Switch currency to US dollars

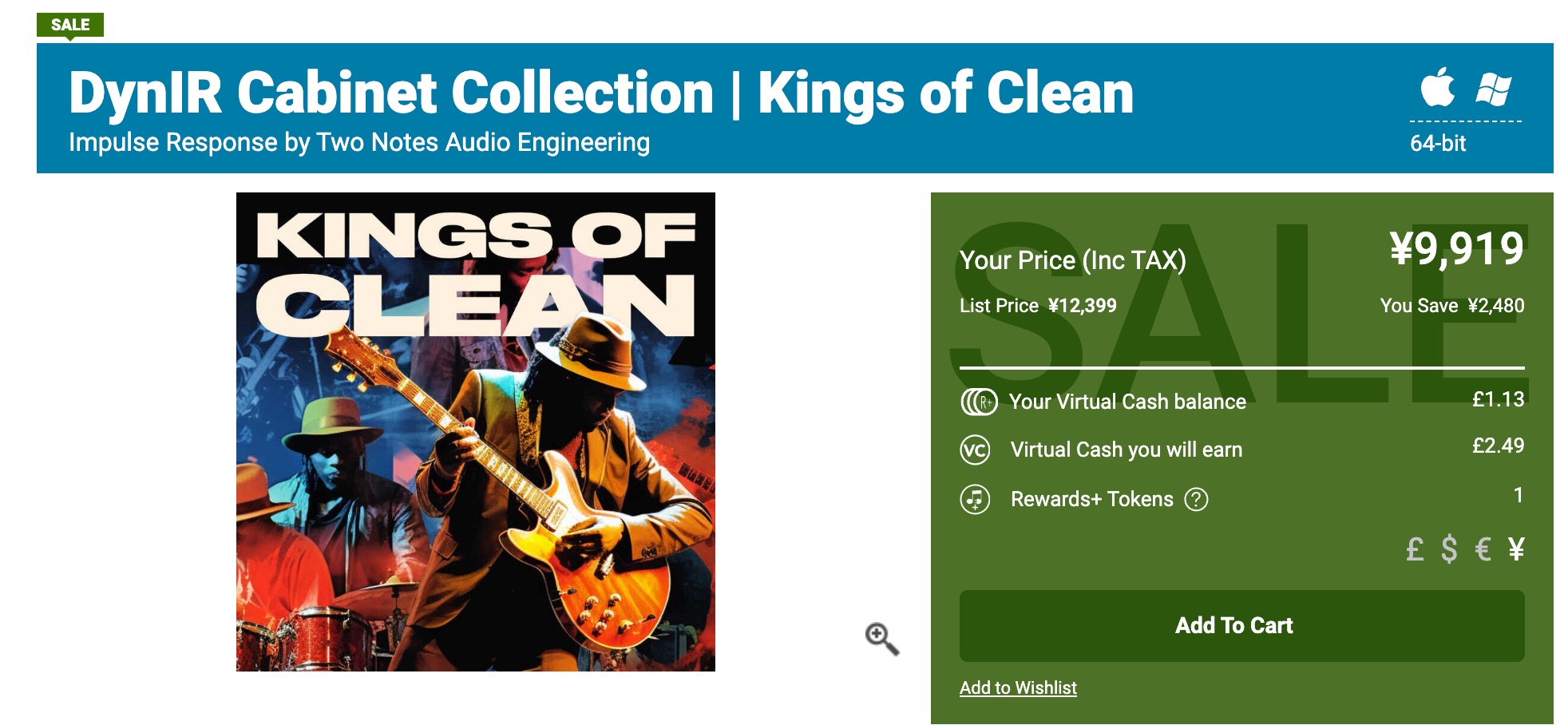pyautogui.click(x=1449, y=549)
